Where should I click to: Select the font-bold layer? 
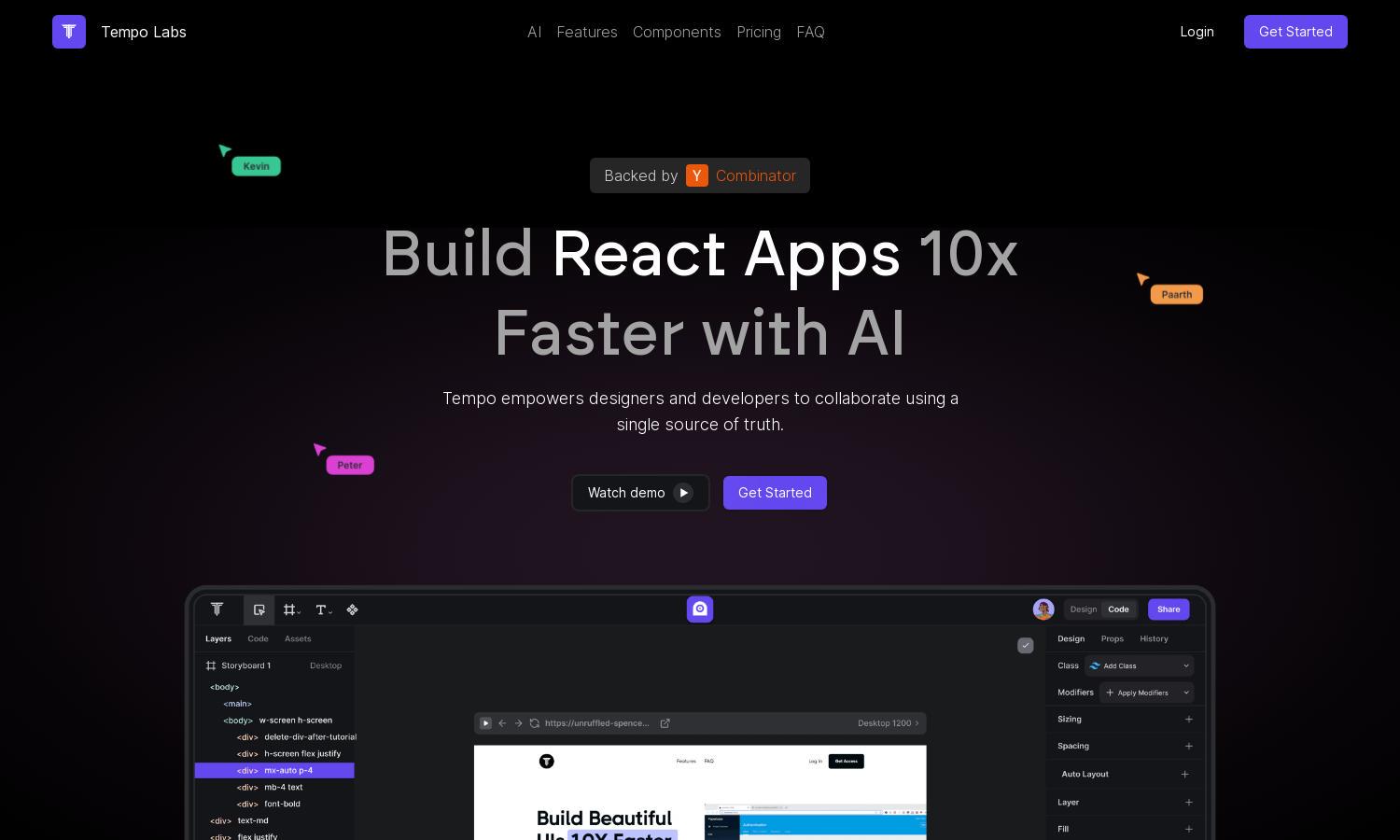[x=274, y=805]
